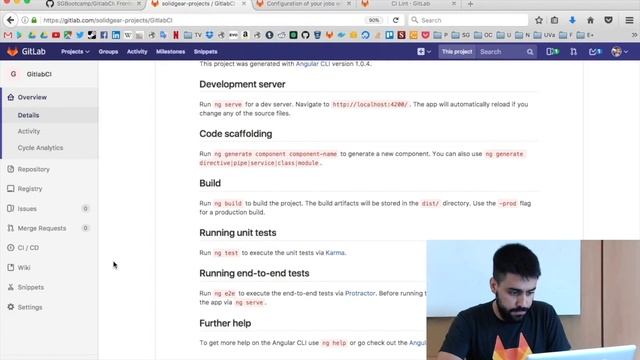This screenshot has width=640, height=360.
Task: Open the Facebook bookmark
Action: [x=104, y=35]
